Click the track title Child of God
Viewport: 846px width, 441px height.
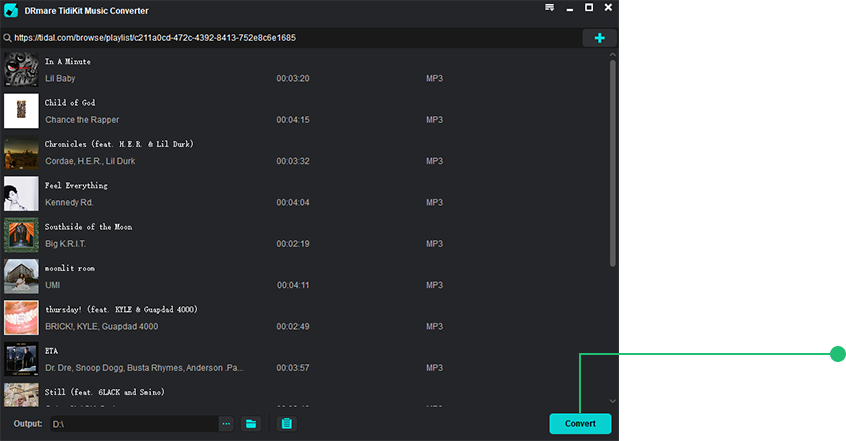pos(70,103)
